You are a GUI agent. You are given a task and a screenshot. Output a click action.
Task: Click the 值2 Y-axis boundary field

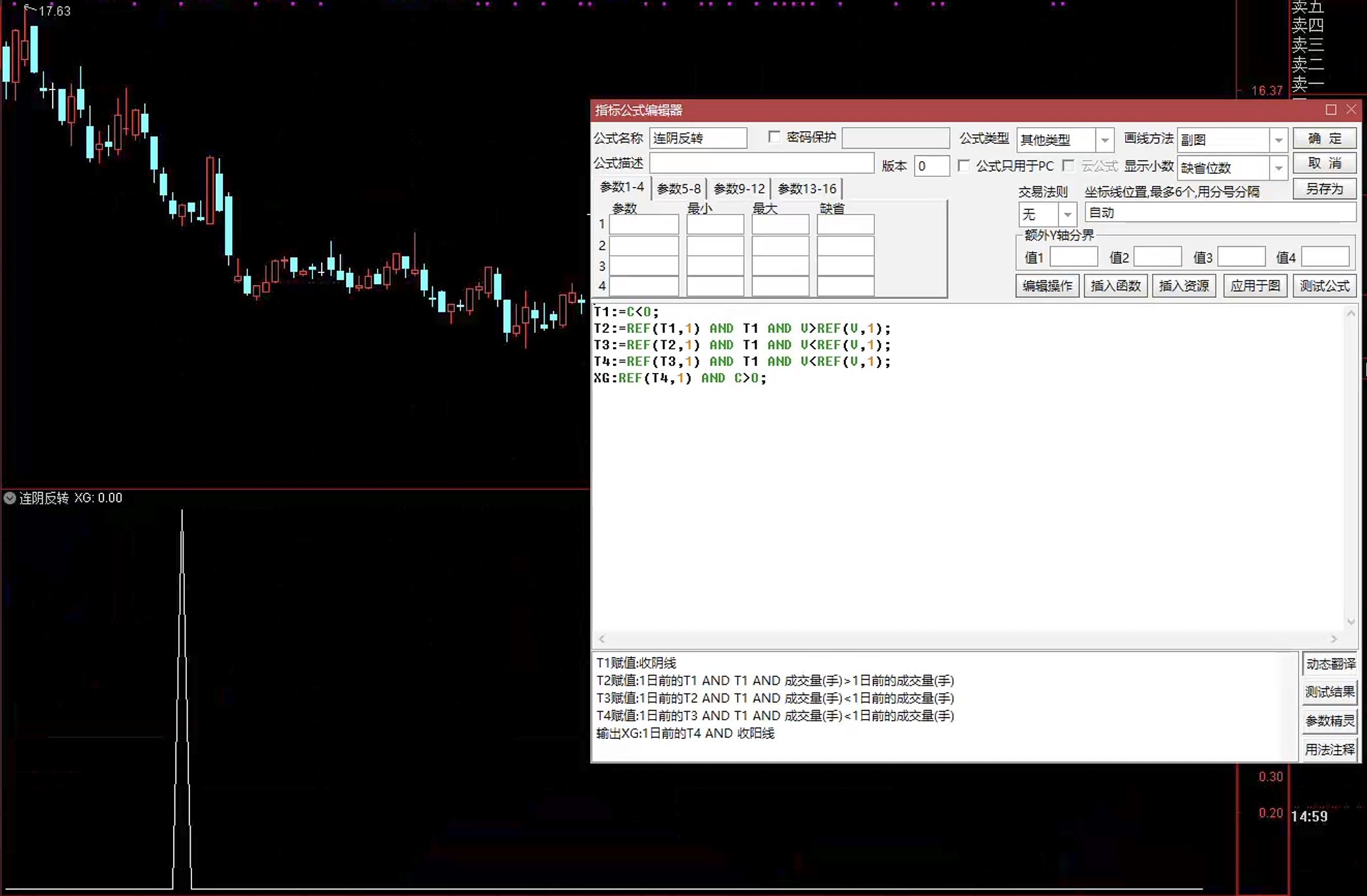[1157, 257]
